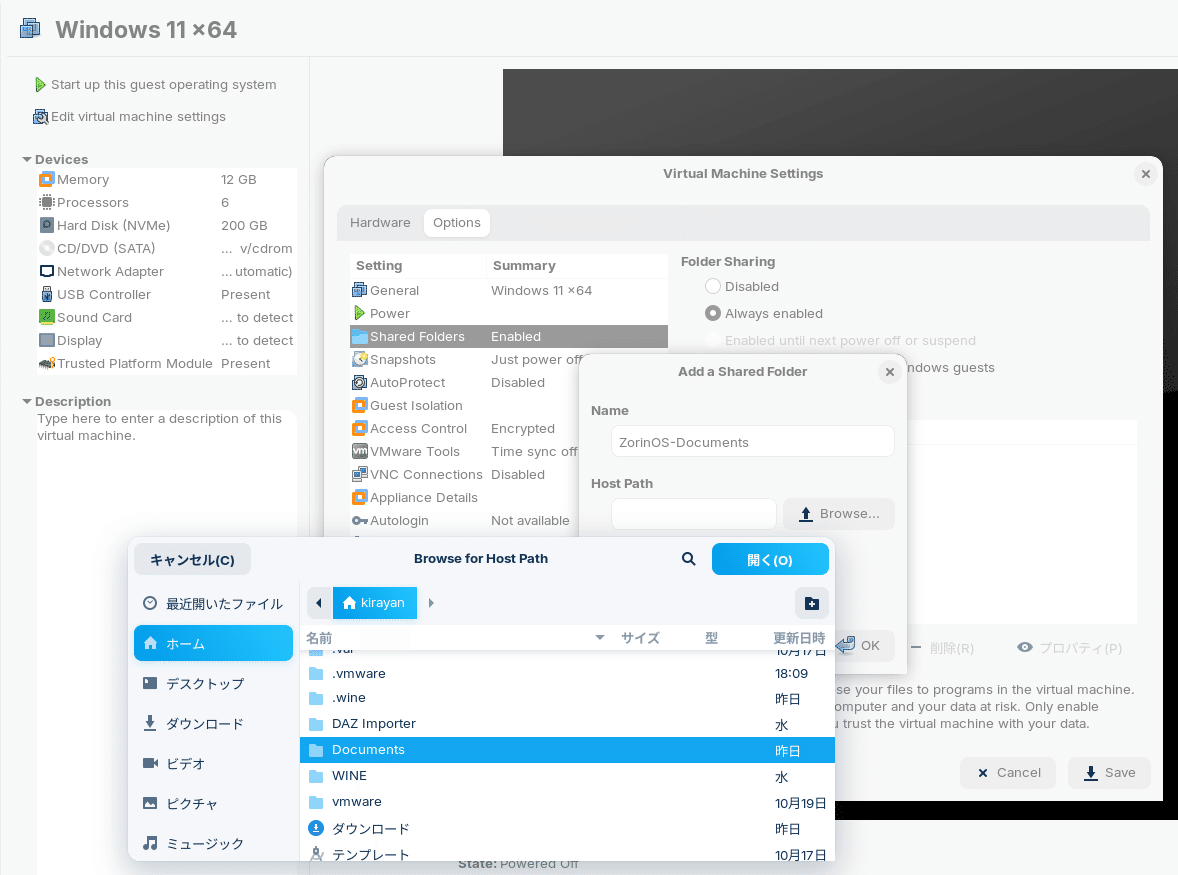1178x875 pixels.
Task: Click the Options tab
Action: click(x=457, y=222)
